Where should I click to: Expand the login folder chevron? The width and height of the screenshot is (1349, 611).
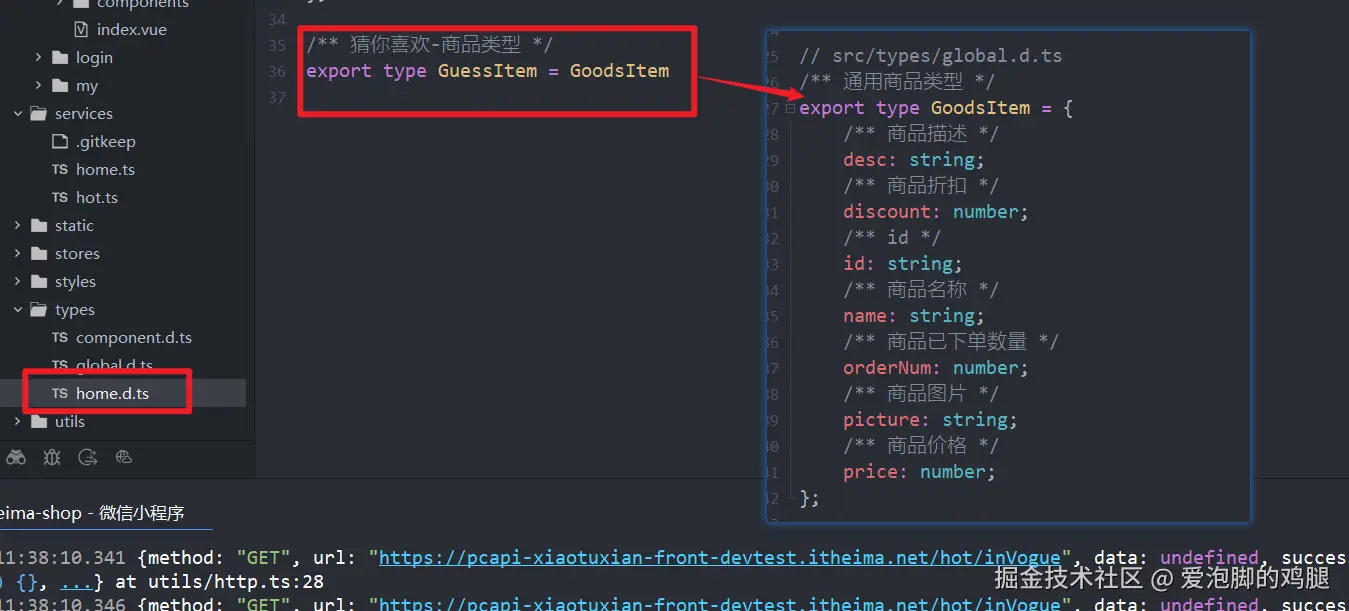click(x=38, y=58)
